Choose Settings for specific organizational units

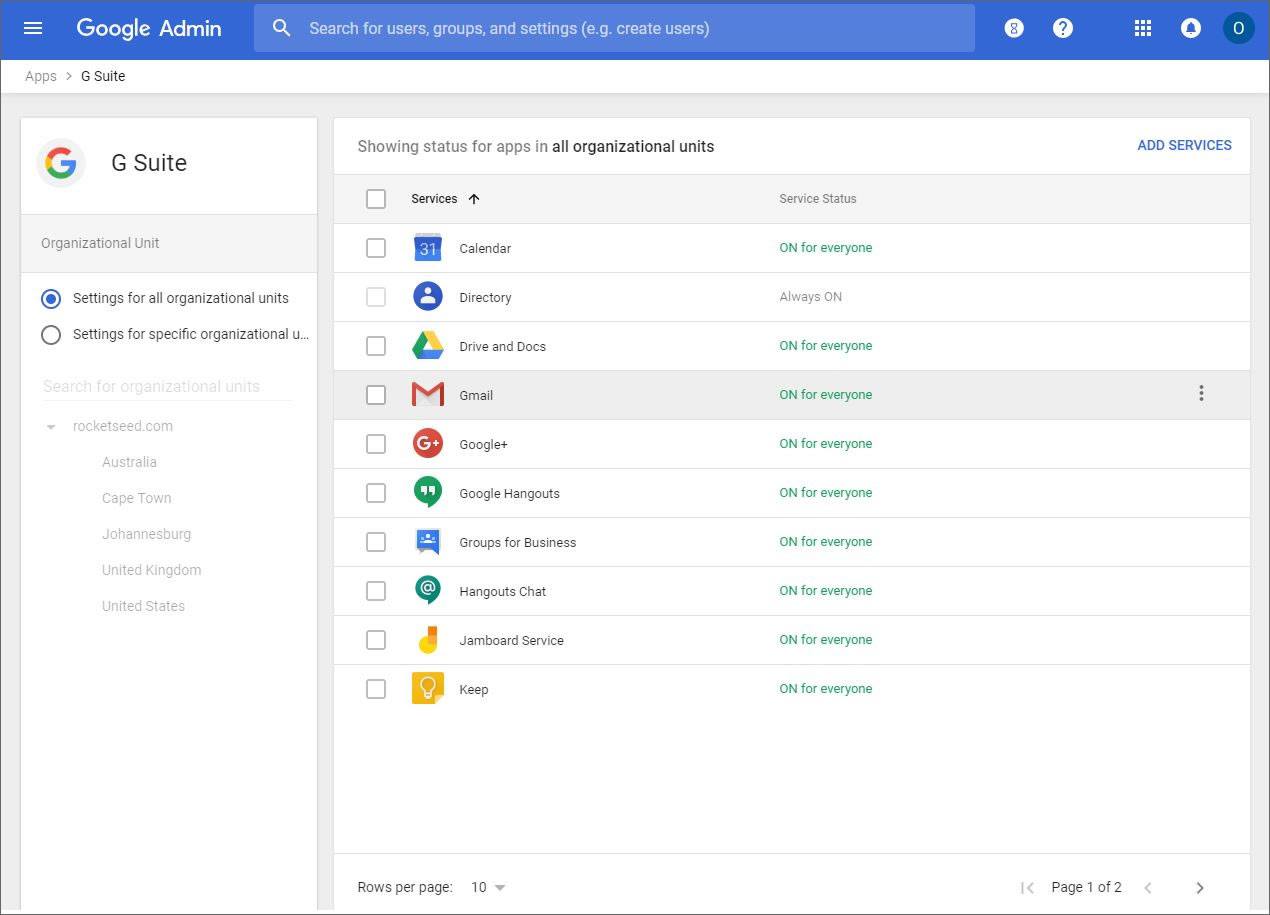[x=51, y=335]
